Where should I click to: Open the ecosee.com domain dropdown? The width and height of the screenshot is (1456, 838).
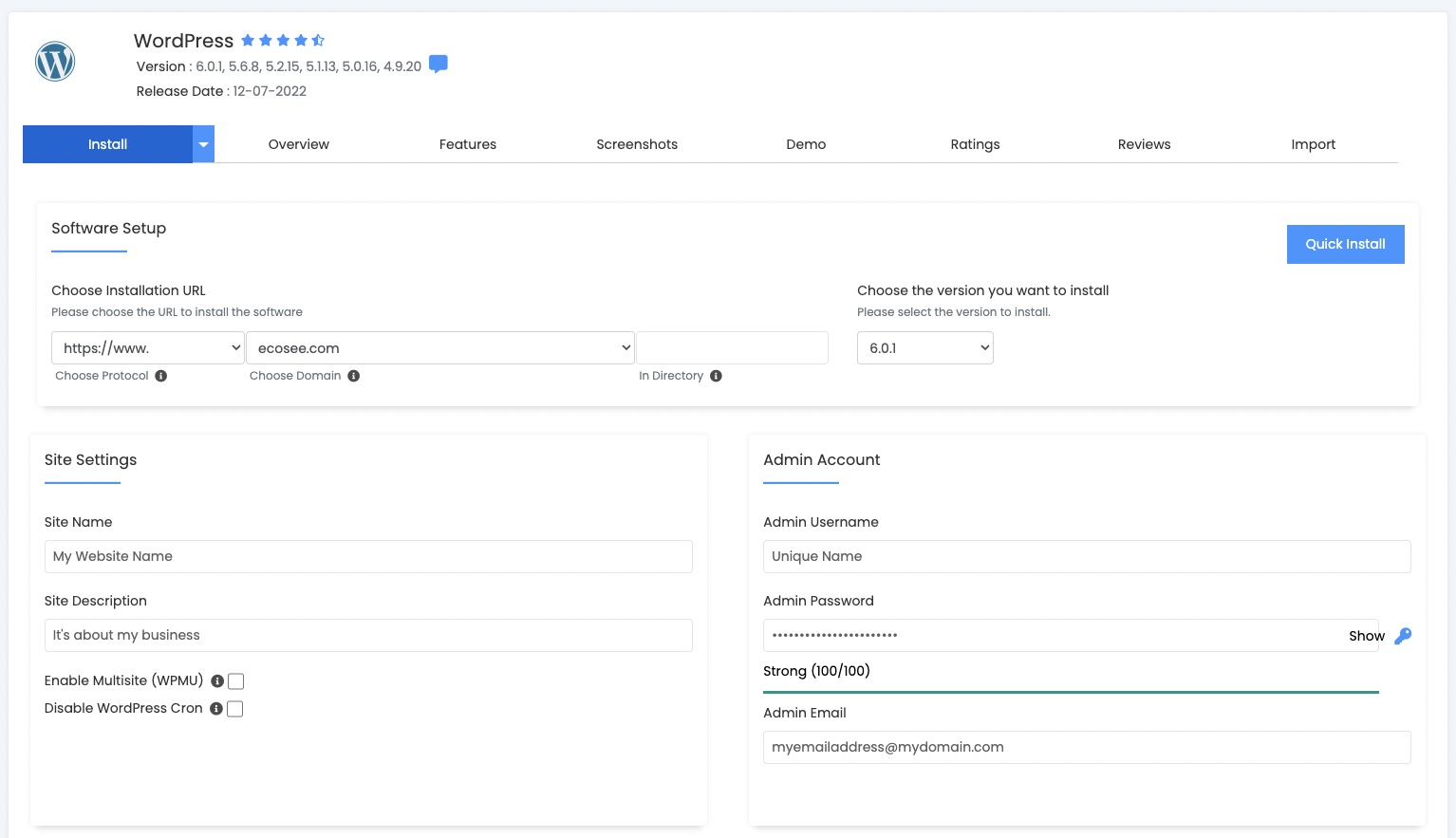pyautogui.click(x=439, y=348)
